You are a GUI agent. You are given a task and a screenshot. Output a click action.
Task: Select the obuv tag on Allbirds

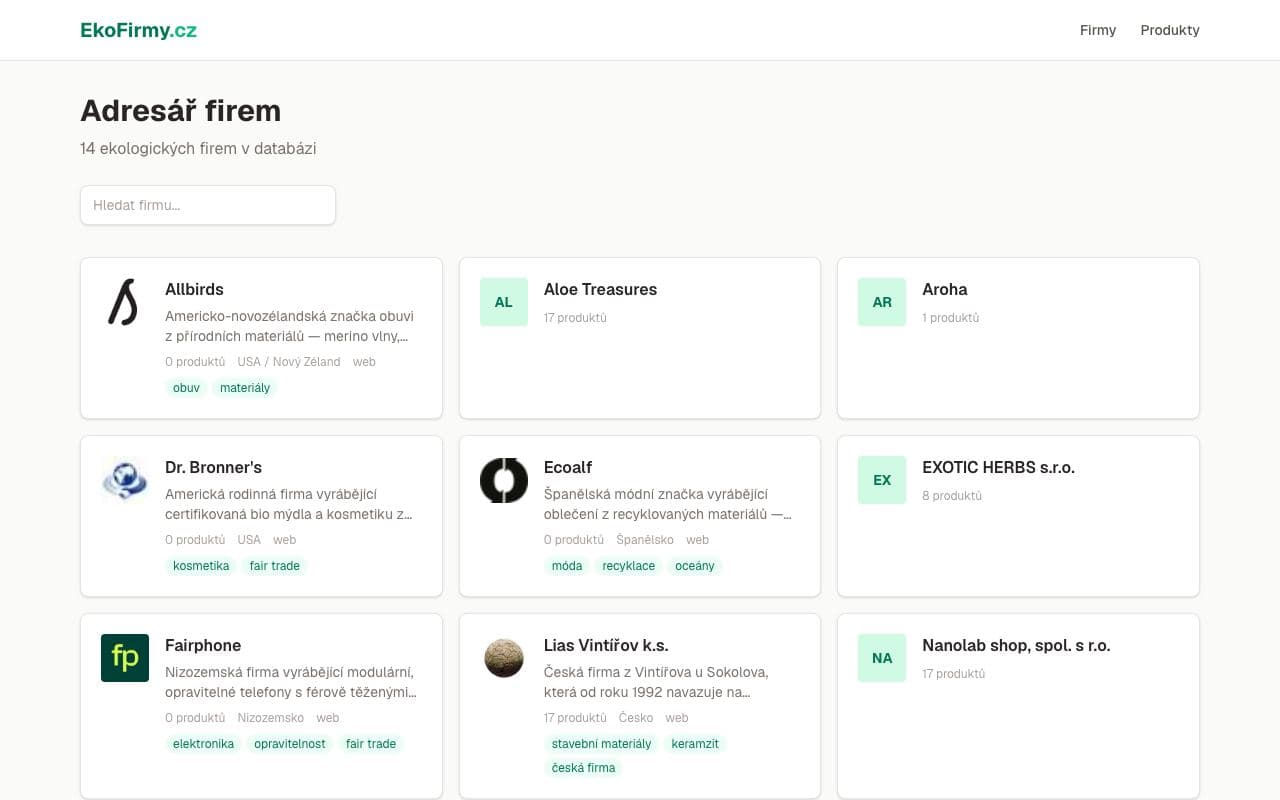coord(186,388)
